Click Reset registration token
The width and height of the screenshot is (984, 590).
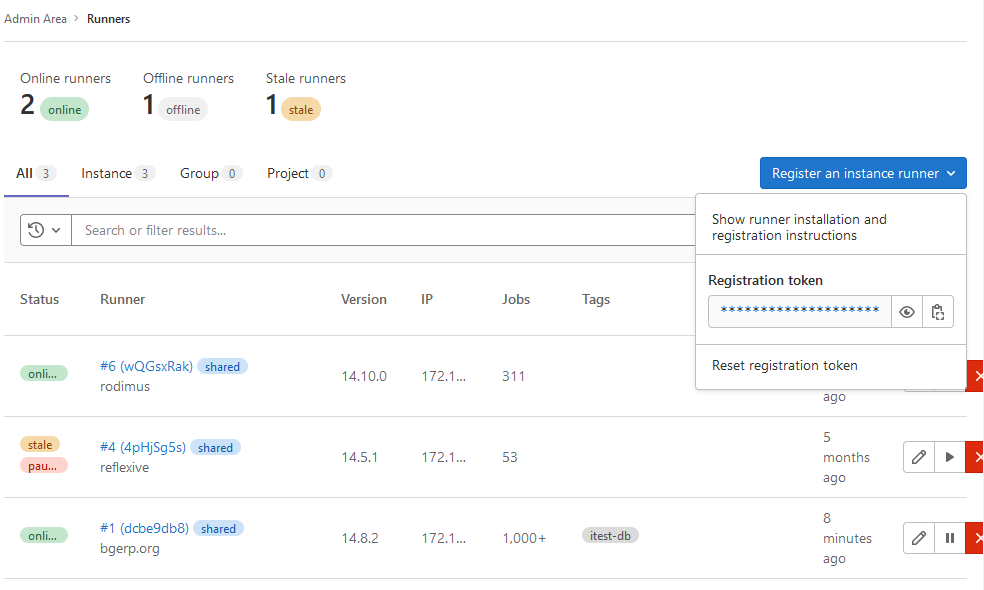783,365
